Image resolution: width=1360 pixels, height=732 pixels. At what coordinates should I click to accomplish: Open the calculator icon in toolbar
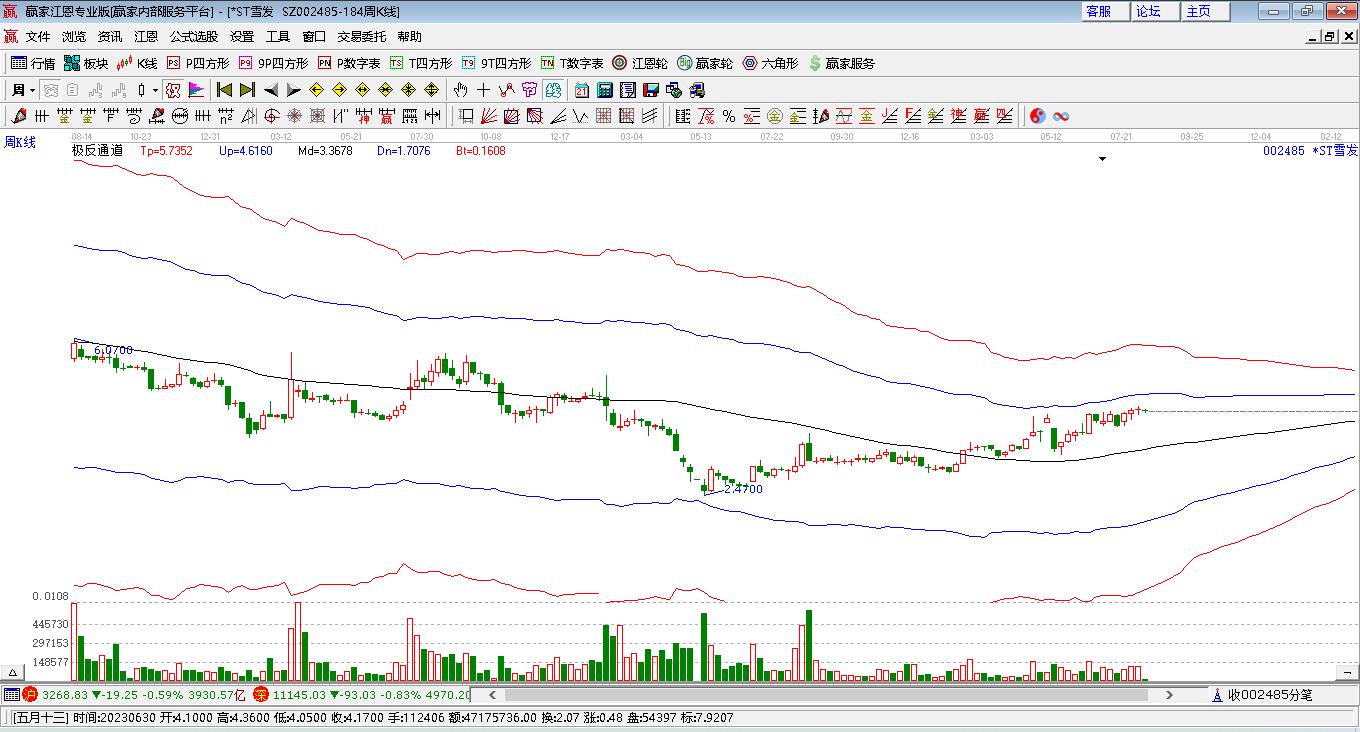tap(604, 90)
